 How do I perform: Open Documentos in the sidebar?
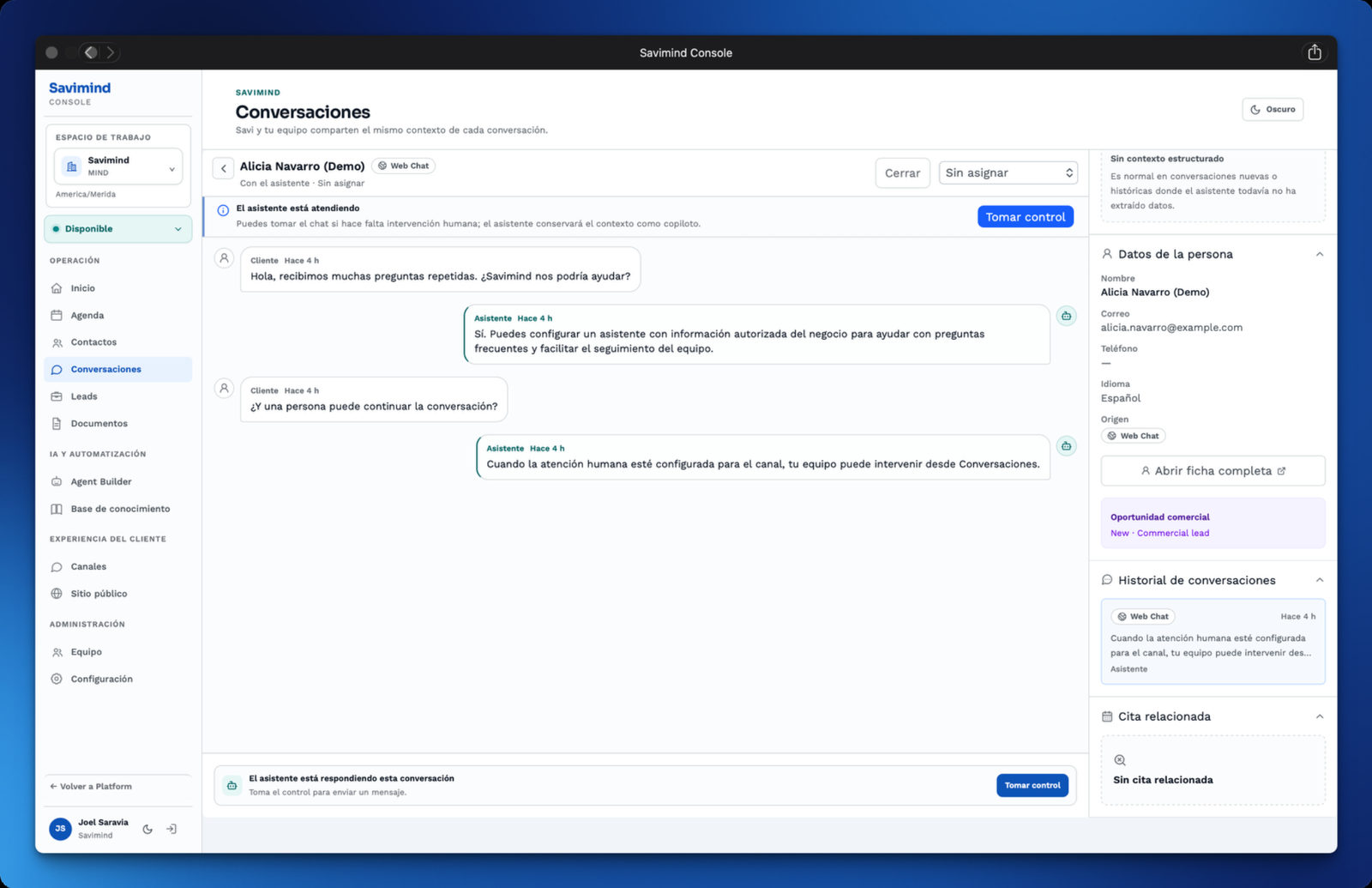point(118,423)
